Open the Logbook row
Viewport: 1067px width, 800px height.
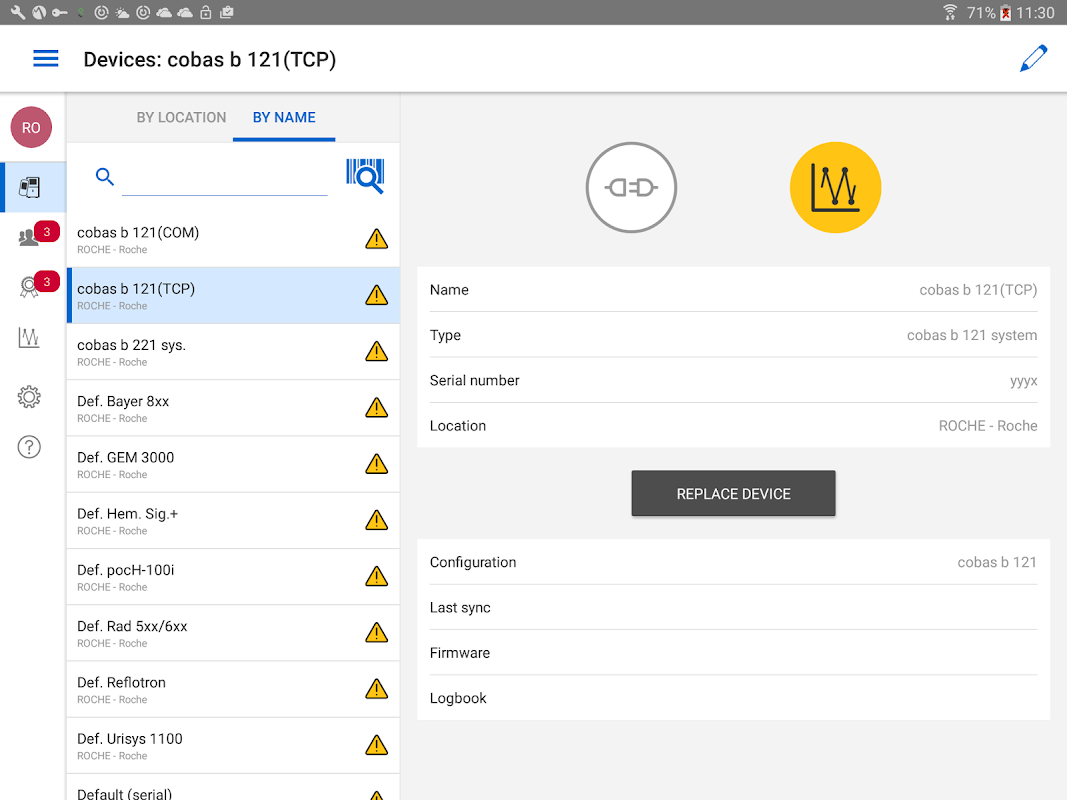(x=733, y=698)
